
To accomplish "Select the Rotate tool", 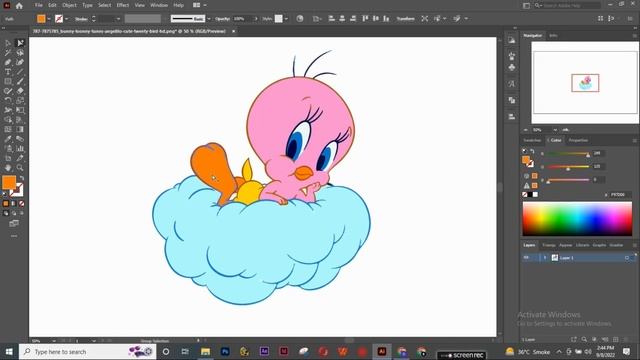I will click(8, 100).
